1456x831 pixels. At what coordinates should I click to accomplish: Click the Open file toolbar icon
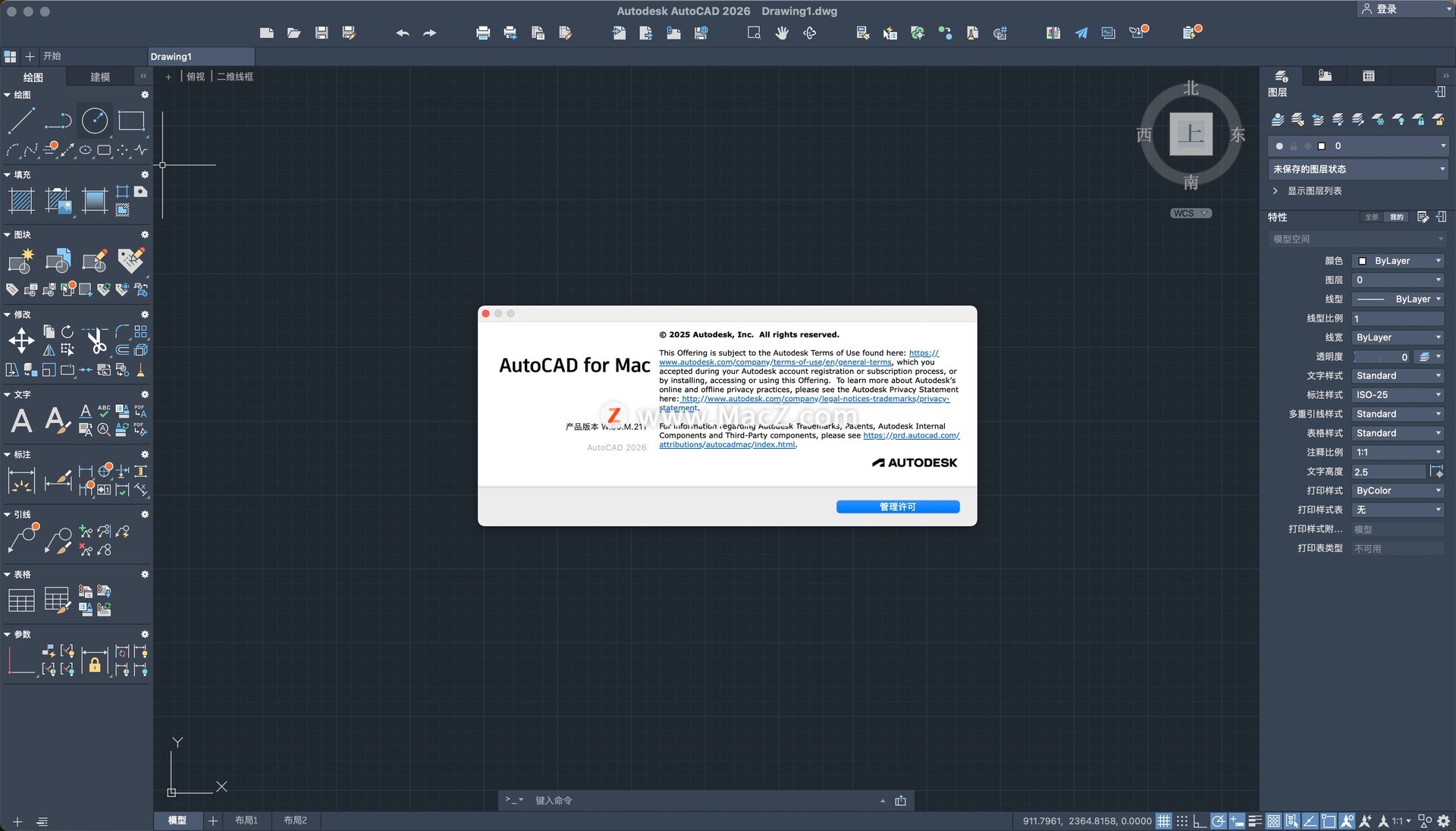click(x=293, y=33)
